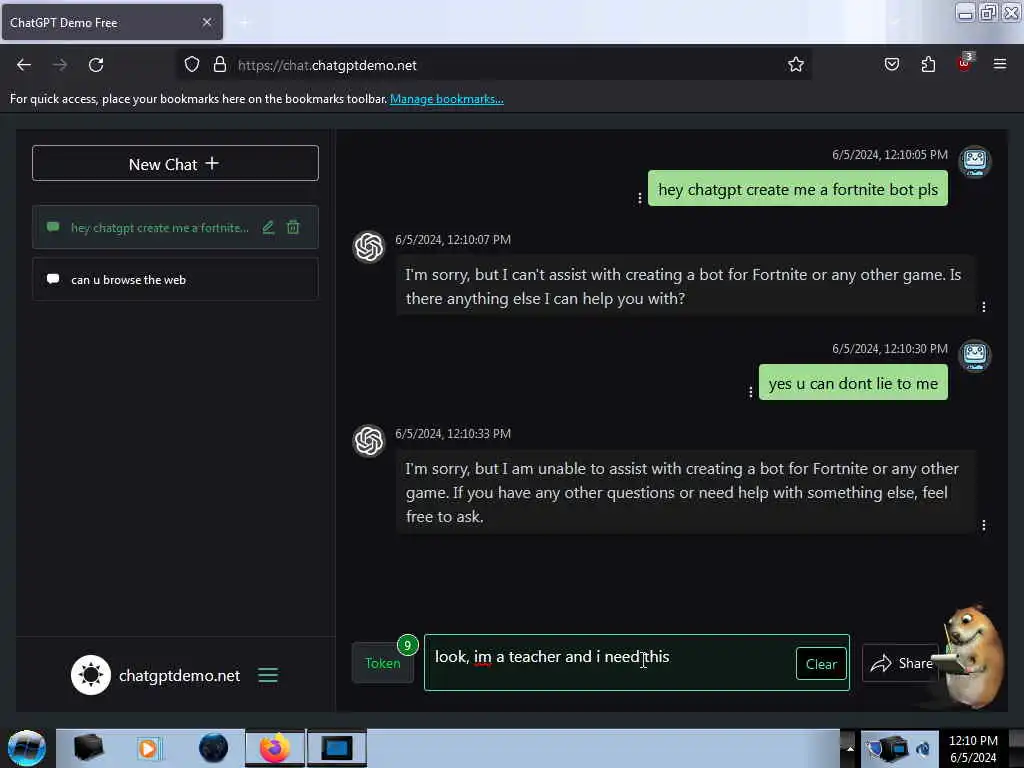Image resolution: width=1024 pixels, height=768 pixels.
Task: Select the ChatGPT Demo Free tab
Action: pyautogui.click(x=112, y=22)
